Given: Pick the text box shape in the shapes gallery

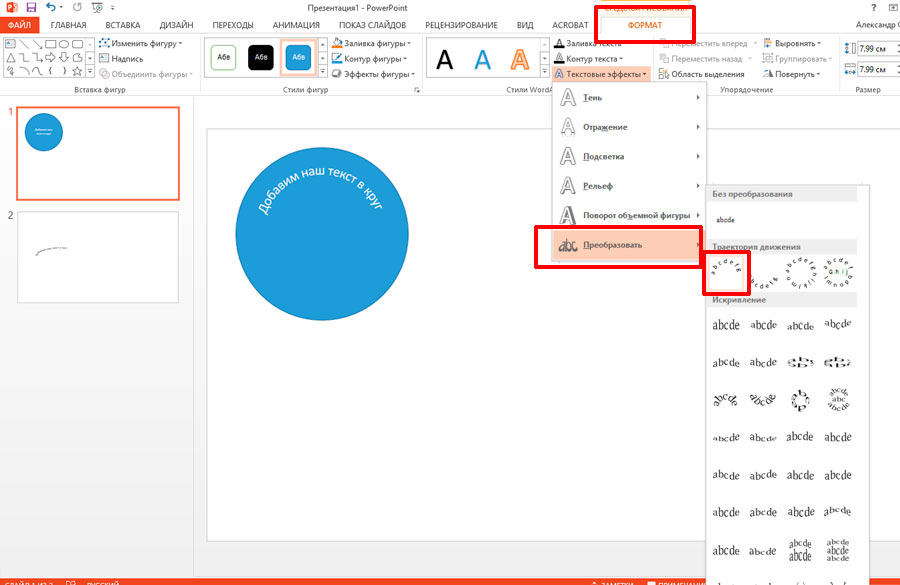Looking at the screenshot, I should pos(10,44).
